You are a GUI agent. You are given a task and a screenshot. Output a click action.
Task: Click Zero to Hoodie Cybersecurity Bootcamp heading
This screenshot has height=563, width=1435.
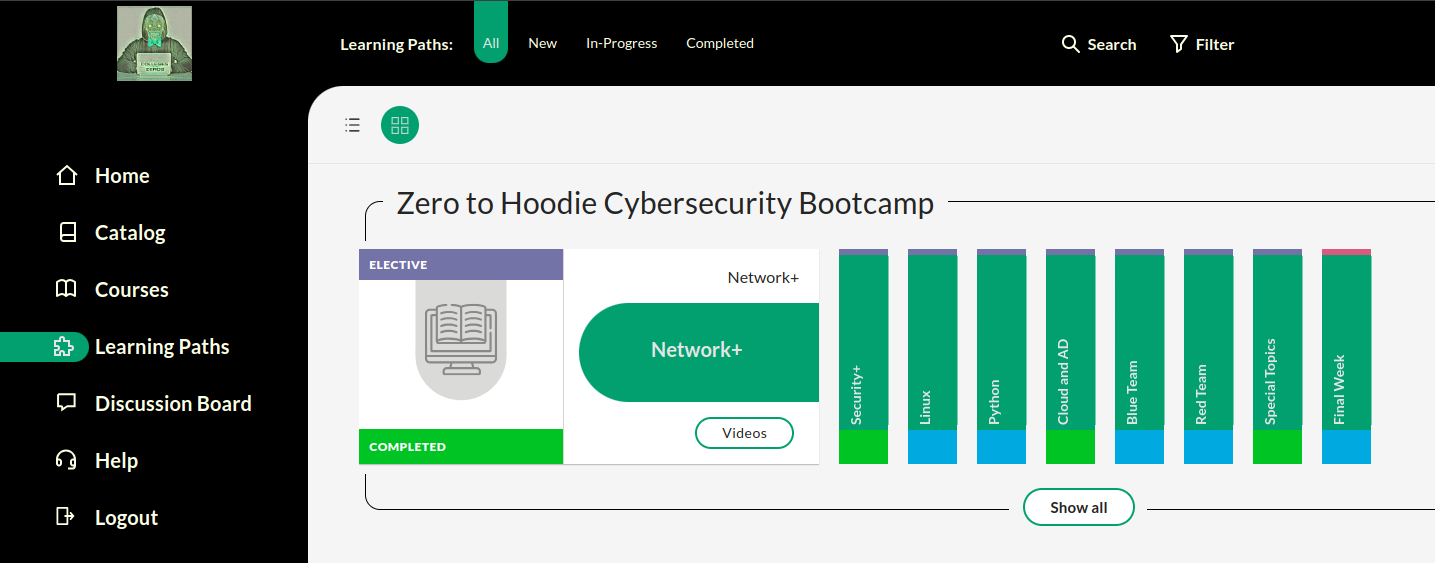pos(665,204)
